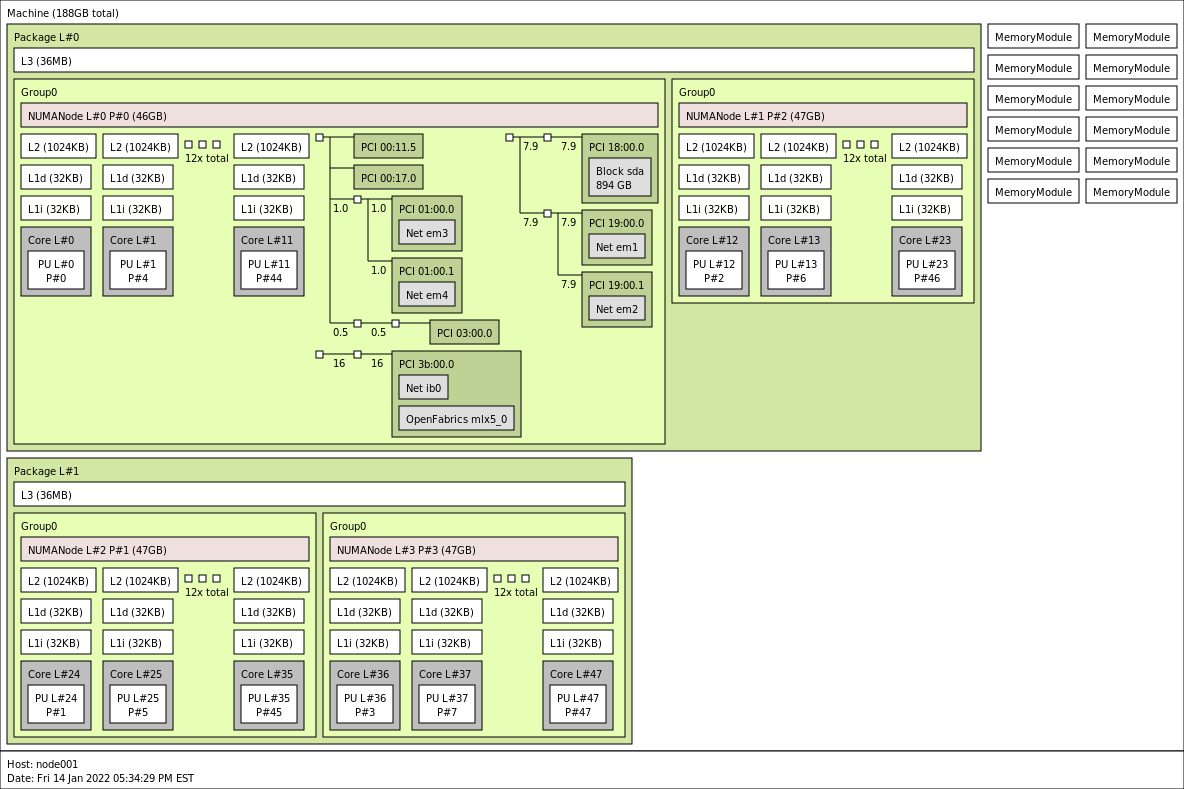Click the PU L#37 P#7 box
Image resolution: width=1184 pixels, height=789 pixels.
coord(447,704)
